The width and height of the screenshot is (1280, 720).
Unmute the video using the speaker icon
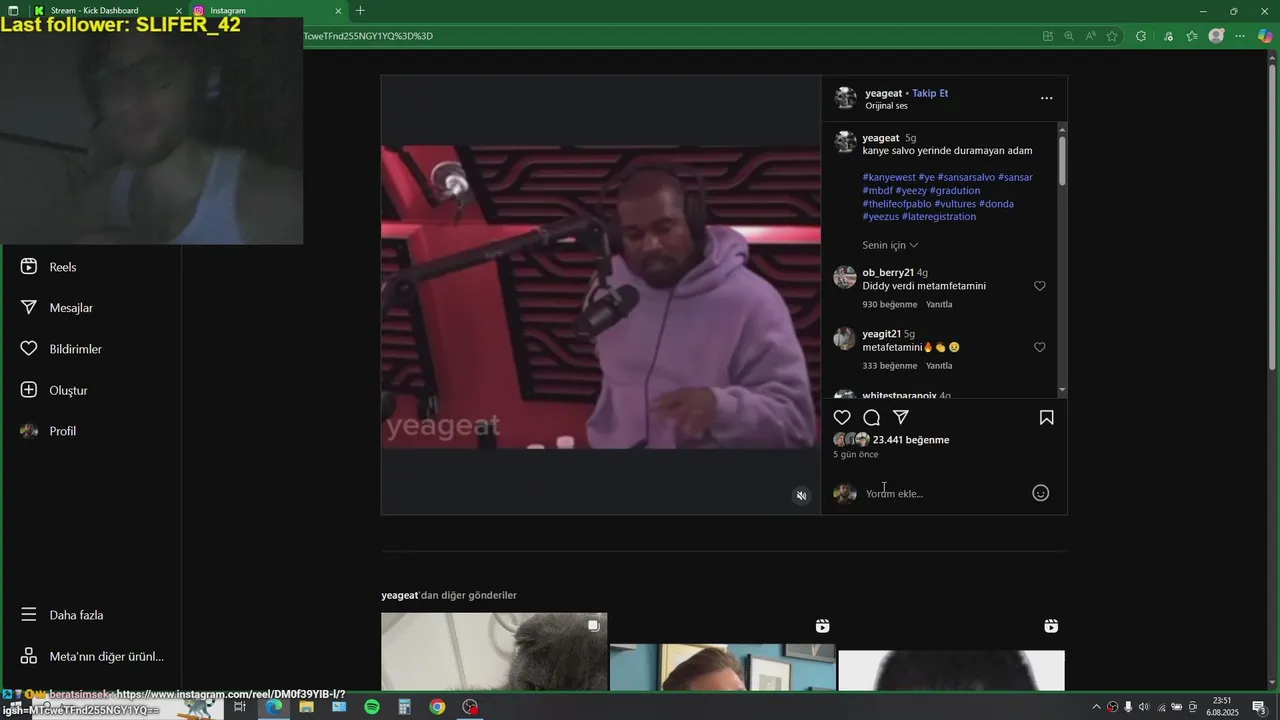[801, 496]
